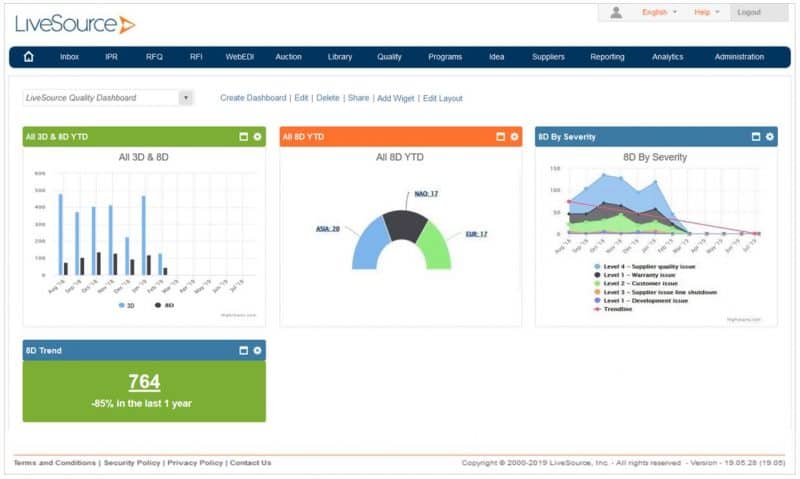Open settings gear of 8D Trend widget
This screenshot has height=479, width=800.
(x=257, y=350)
